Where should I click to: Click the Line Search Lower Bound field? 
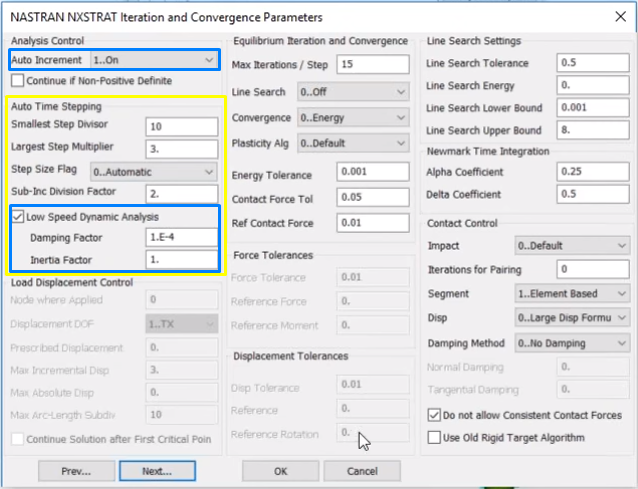[593, 107]
